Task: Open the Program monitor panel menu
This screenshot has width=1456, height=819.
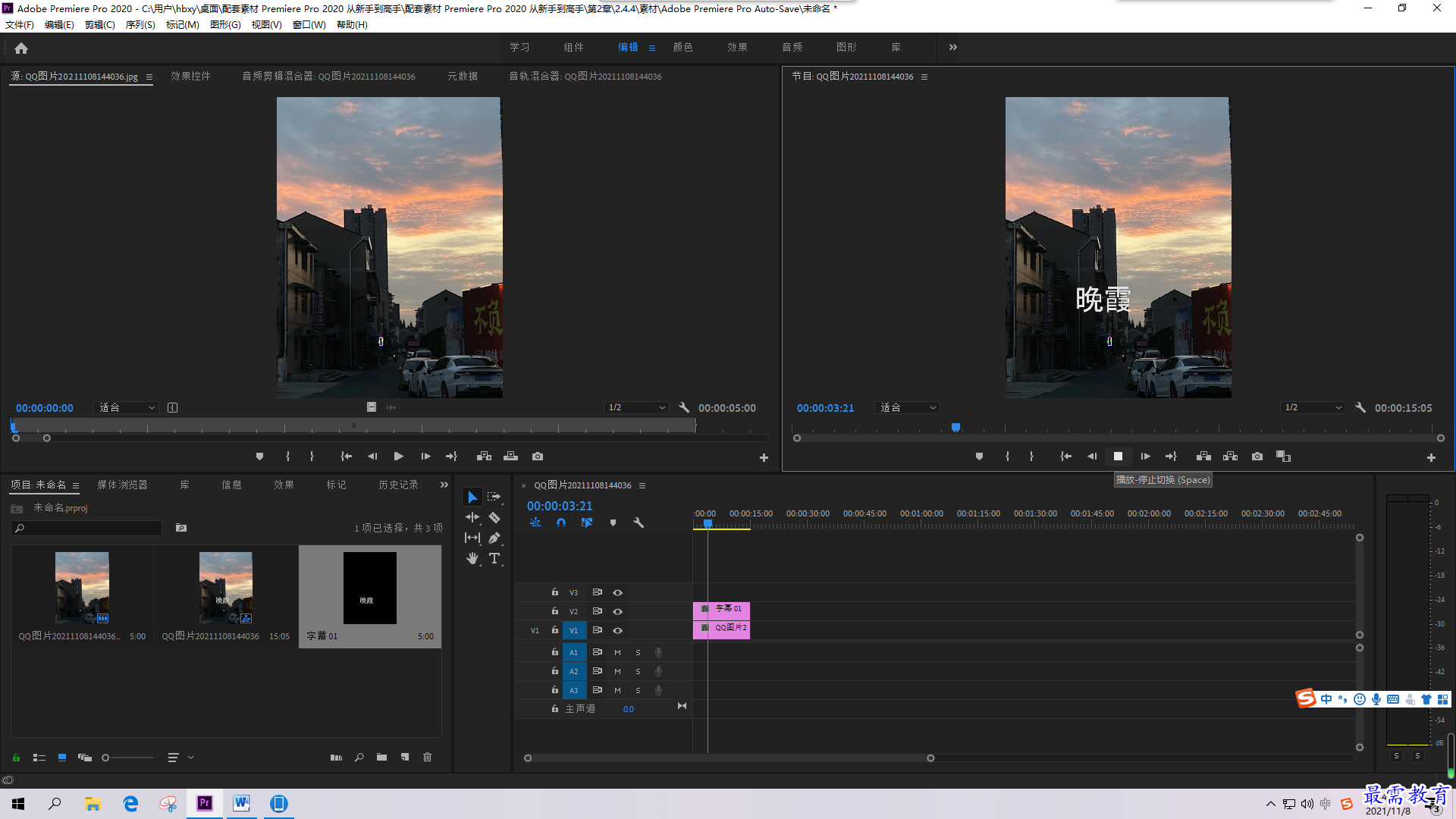Action: pos(924,77)
